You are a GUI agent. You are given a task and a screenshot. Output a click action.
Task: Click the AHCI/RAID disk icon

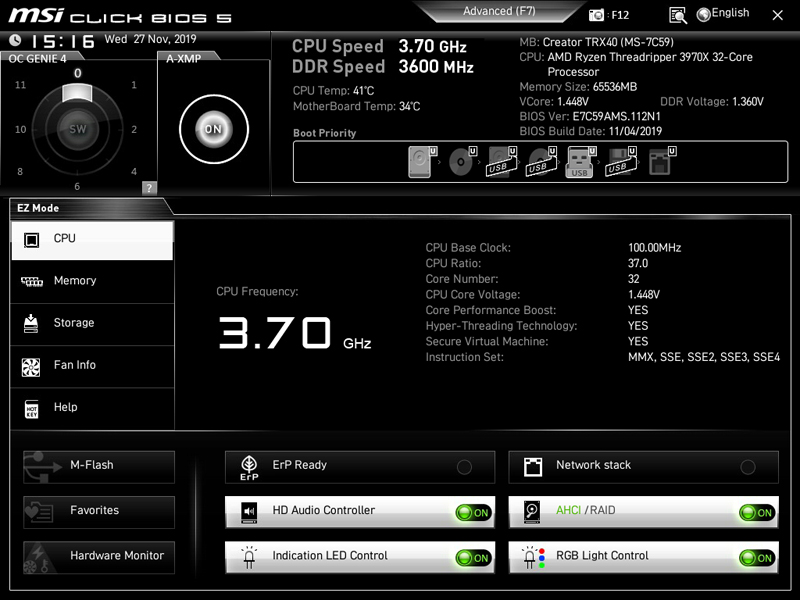click(532, 512)
